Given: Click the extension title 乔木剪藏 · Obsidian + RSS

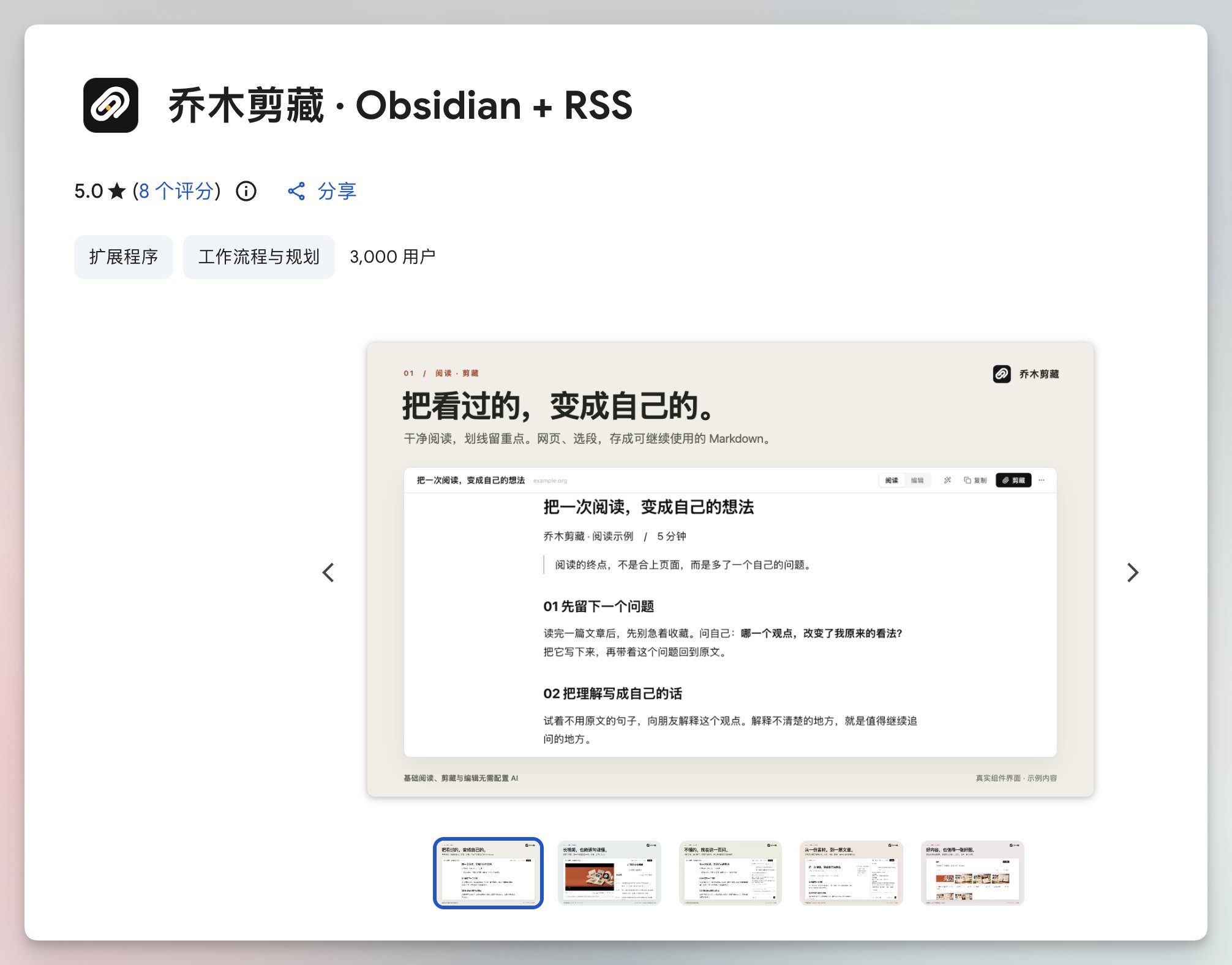Looking at the screenshot, I should point(400,105).
